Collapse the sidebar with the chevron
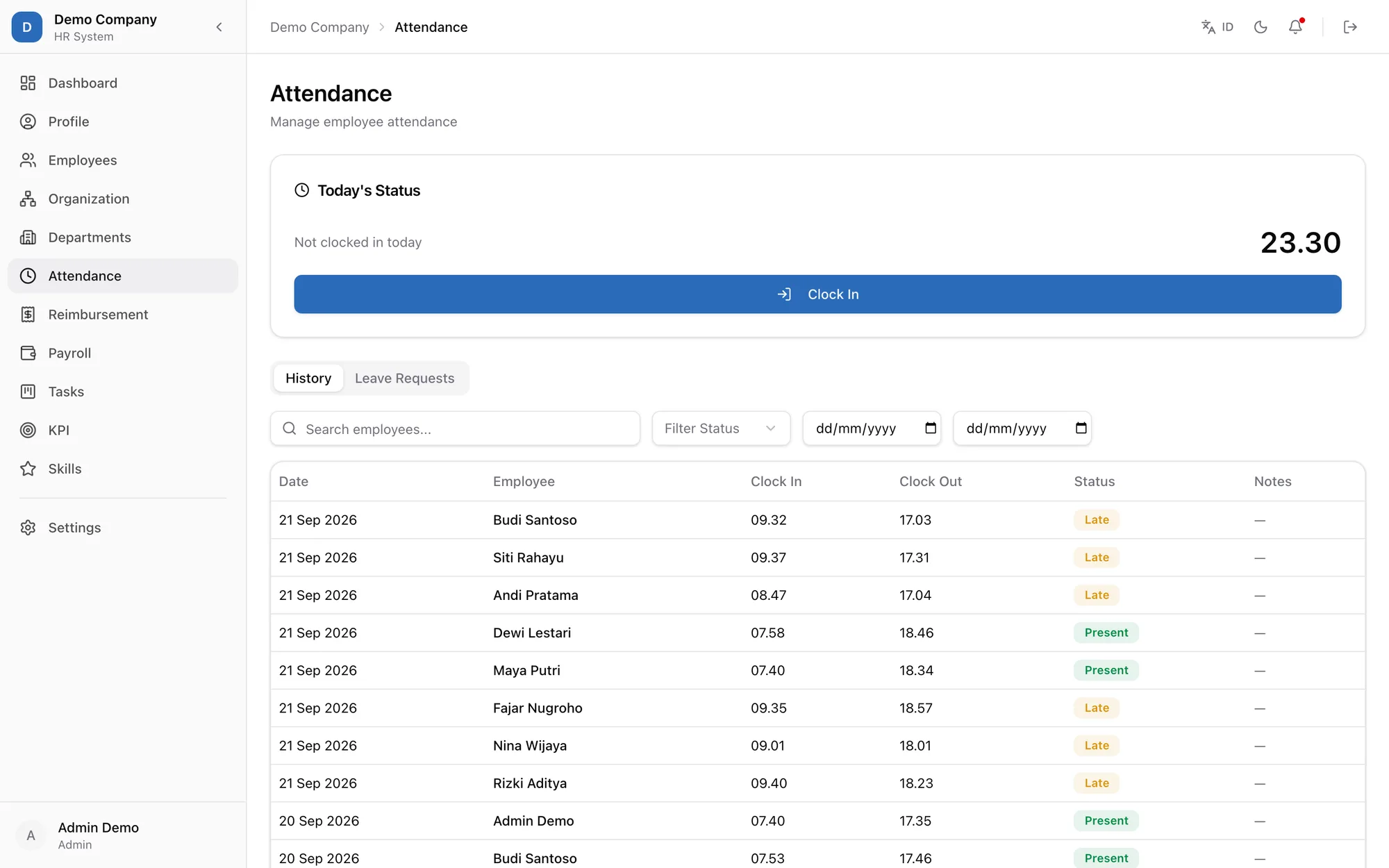 pyautogui.click(x=219, y=27)
